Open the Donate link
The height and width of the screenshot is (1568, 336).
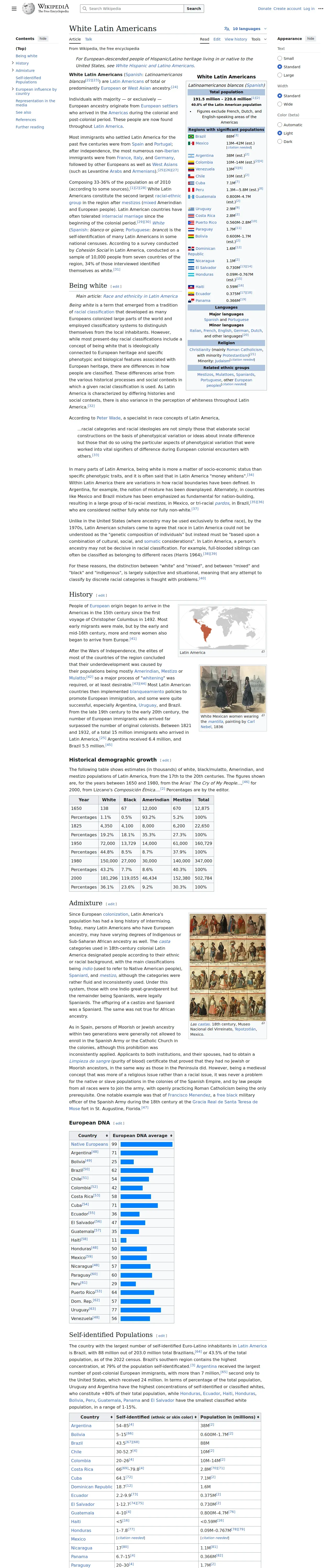point(265,9)
